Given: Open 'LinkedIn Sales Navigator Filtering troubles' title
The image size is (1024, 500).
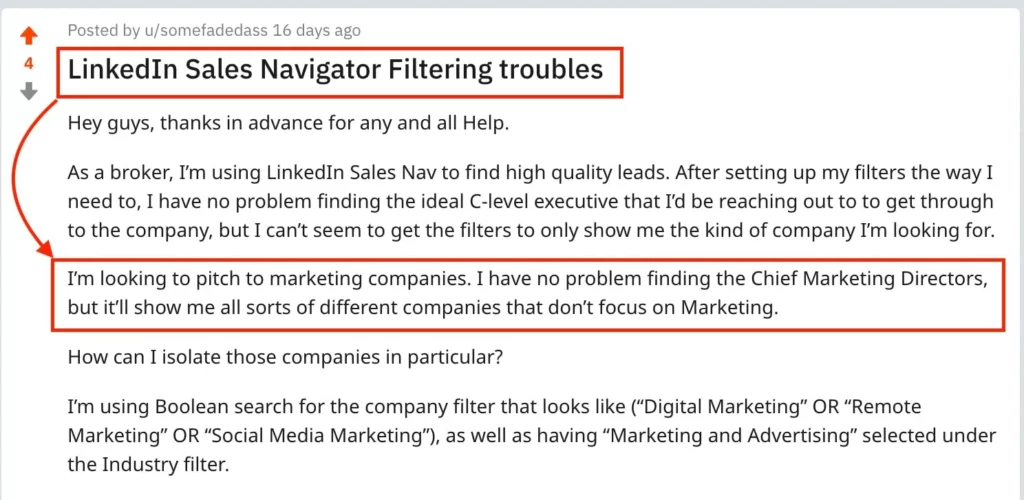Looking at the screenshot, I should pyautogui.click(x=335, y=69).
